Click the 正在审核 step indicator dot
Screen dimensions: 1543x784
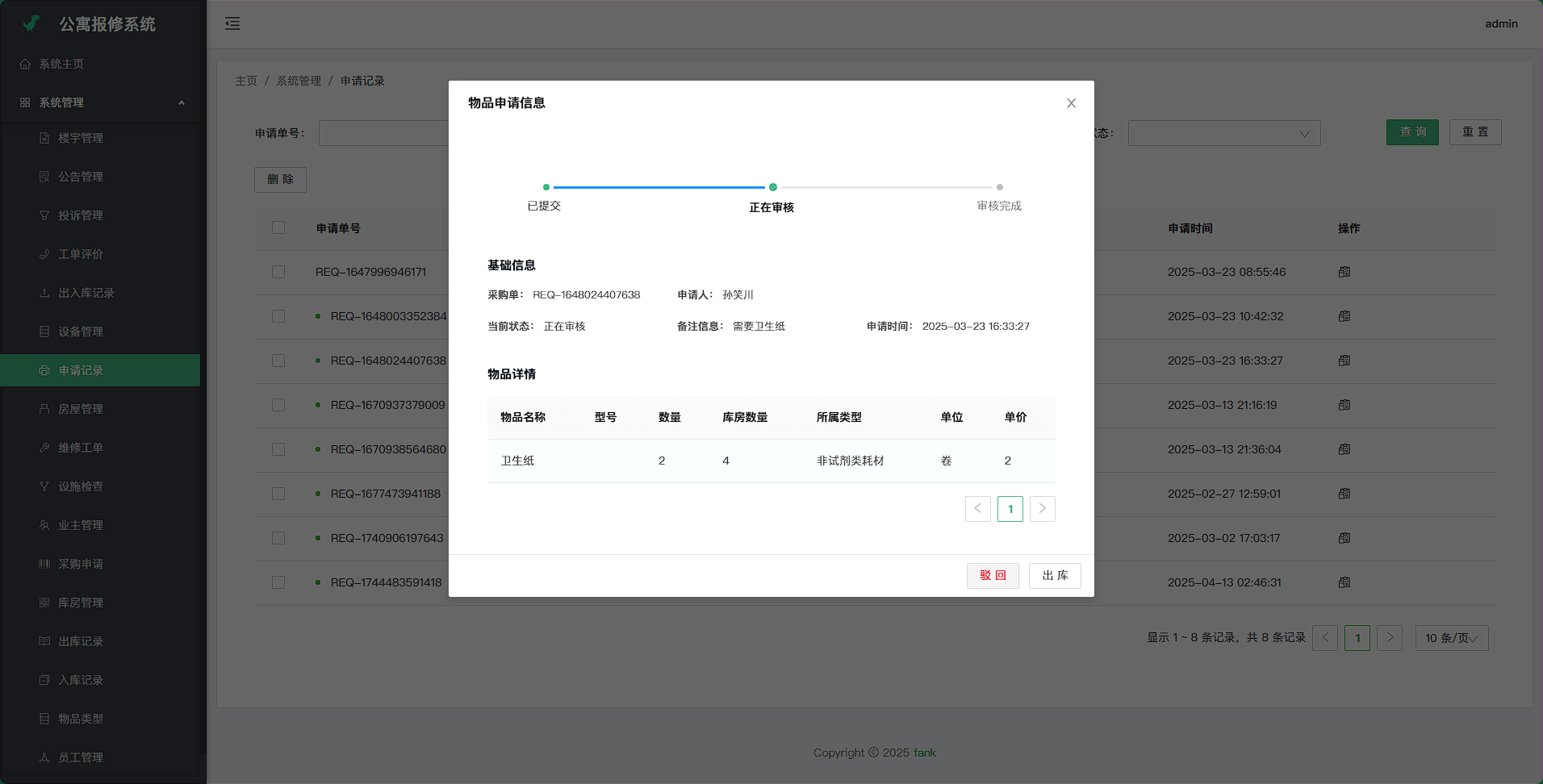click(772, 187)
